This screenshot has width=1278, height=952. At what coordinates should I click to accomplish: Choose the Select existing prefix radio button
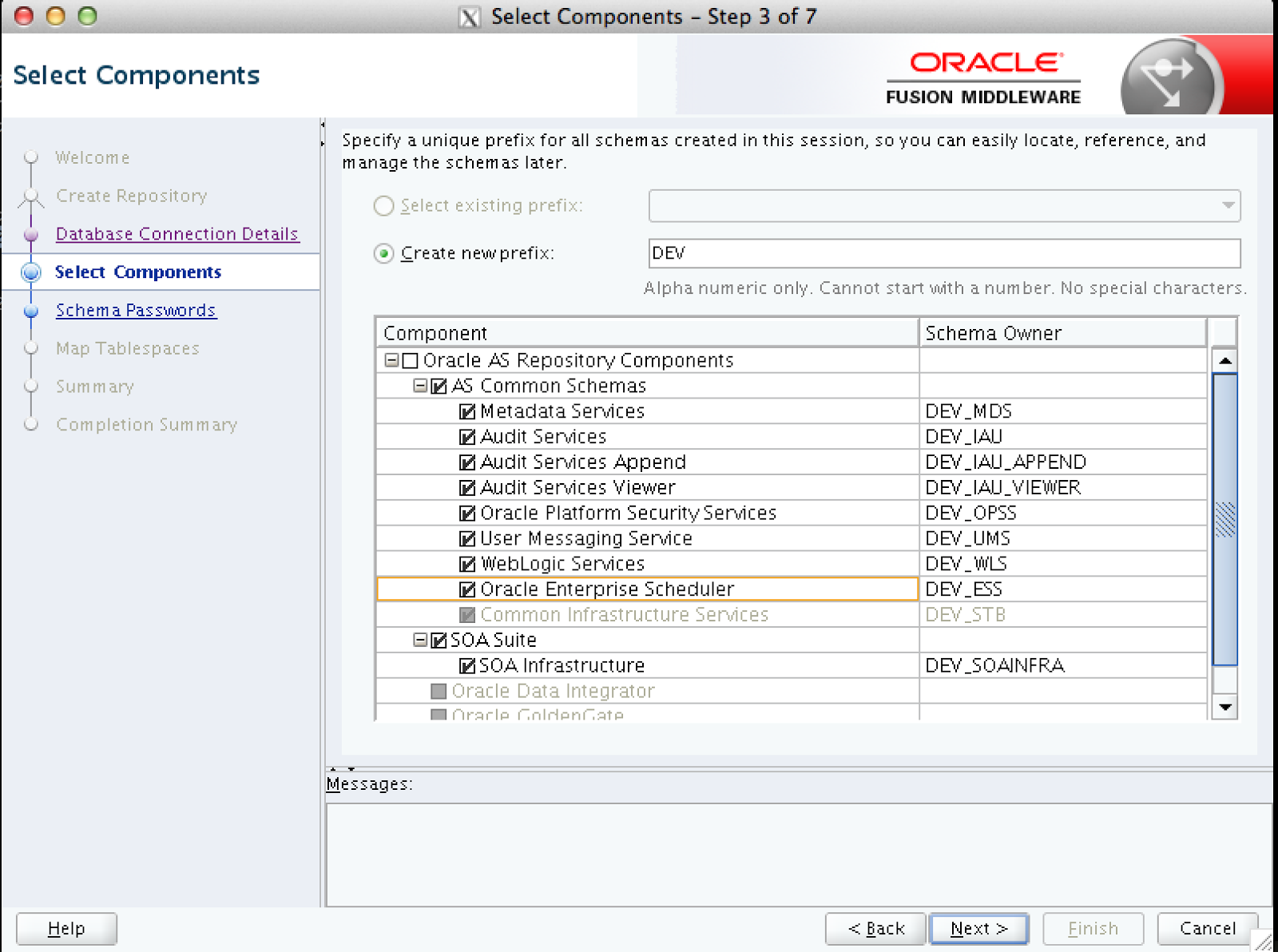click(x=384, y=206)
